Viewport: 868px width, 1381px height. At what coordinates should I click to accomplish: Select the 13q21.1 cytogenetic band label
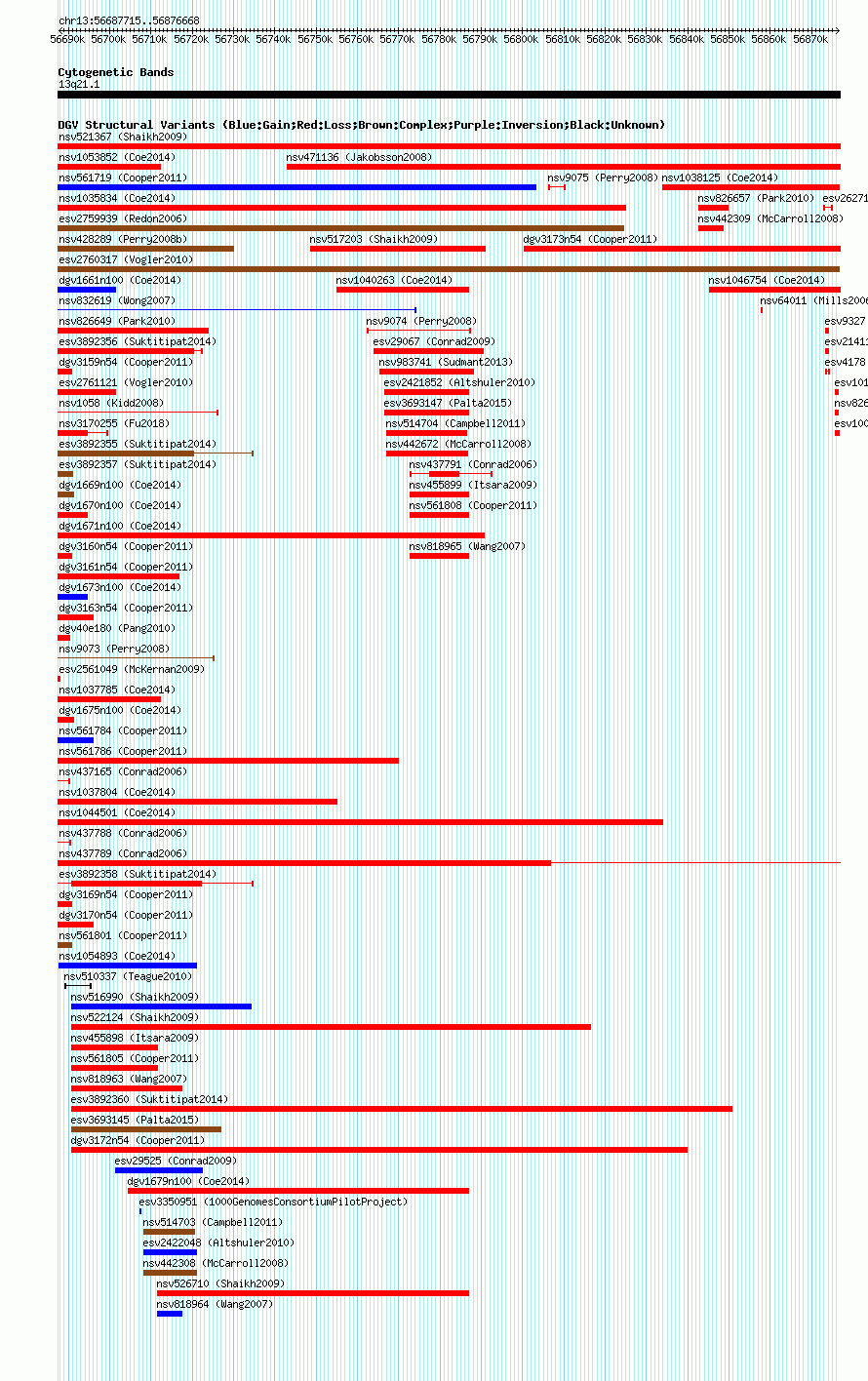[79, 84]
